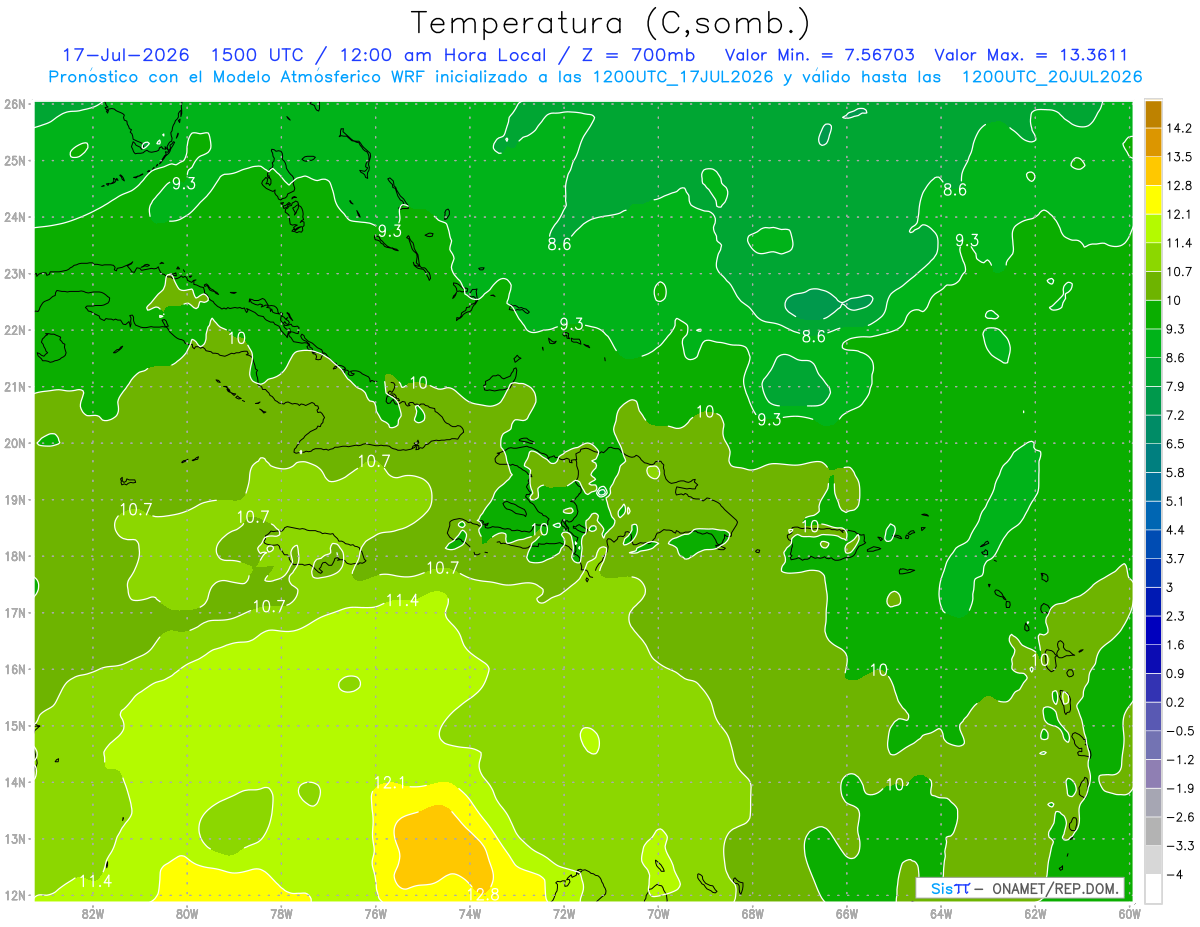This screenshot has width=1200, height=927.
Task: Click the "68W" longitude label
Action: tap(752, 913)
